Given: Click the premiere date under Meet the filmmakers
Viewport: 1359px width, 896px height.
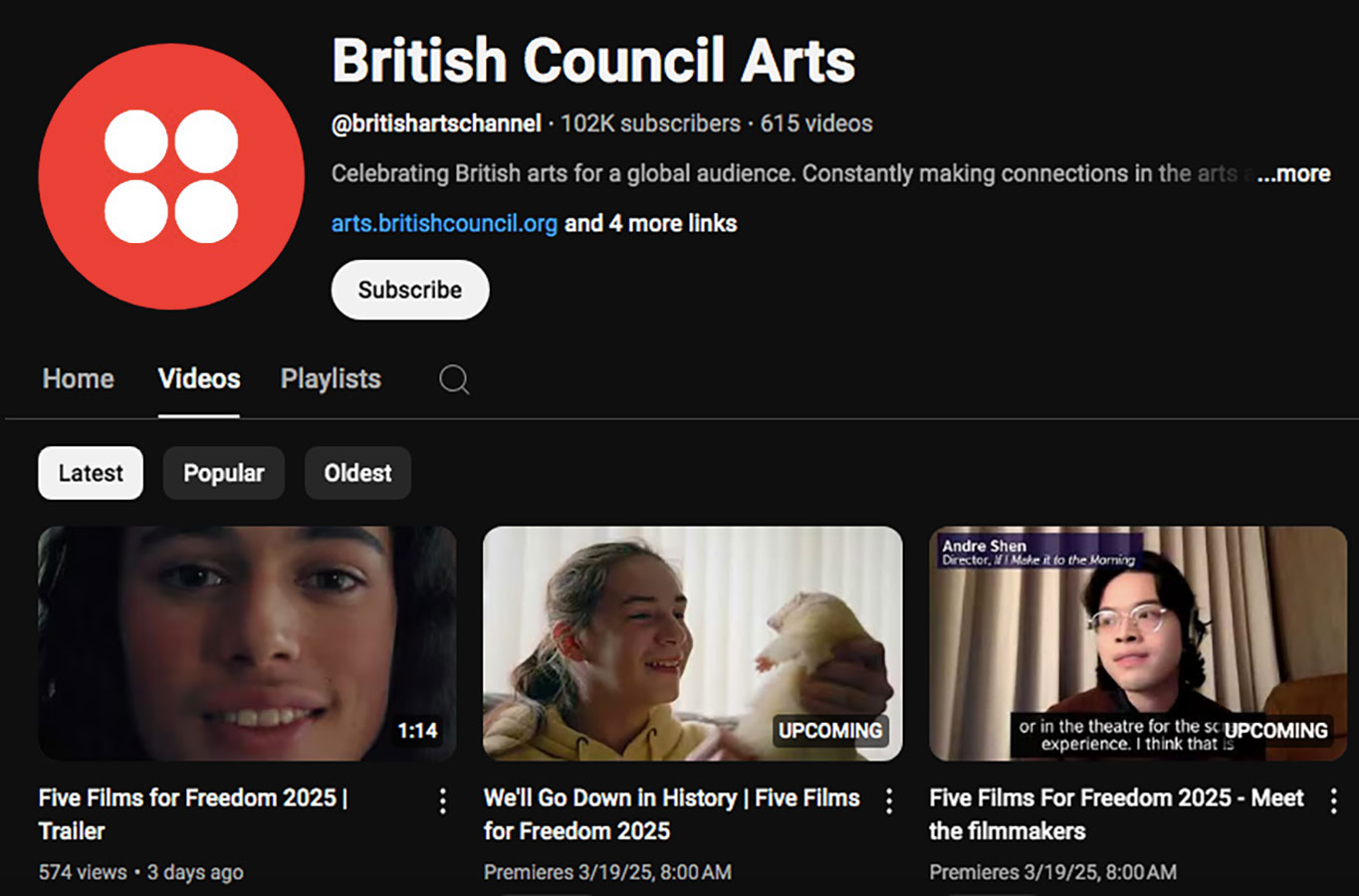Looking at the screenshot, I should pyautogui.click(x=1052, y=872).
